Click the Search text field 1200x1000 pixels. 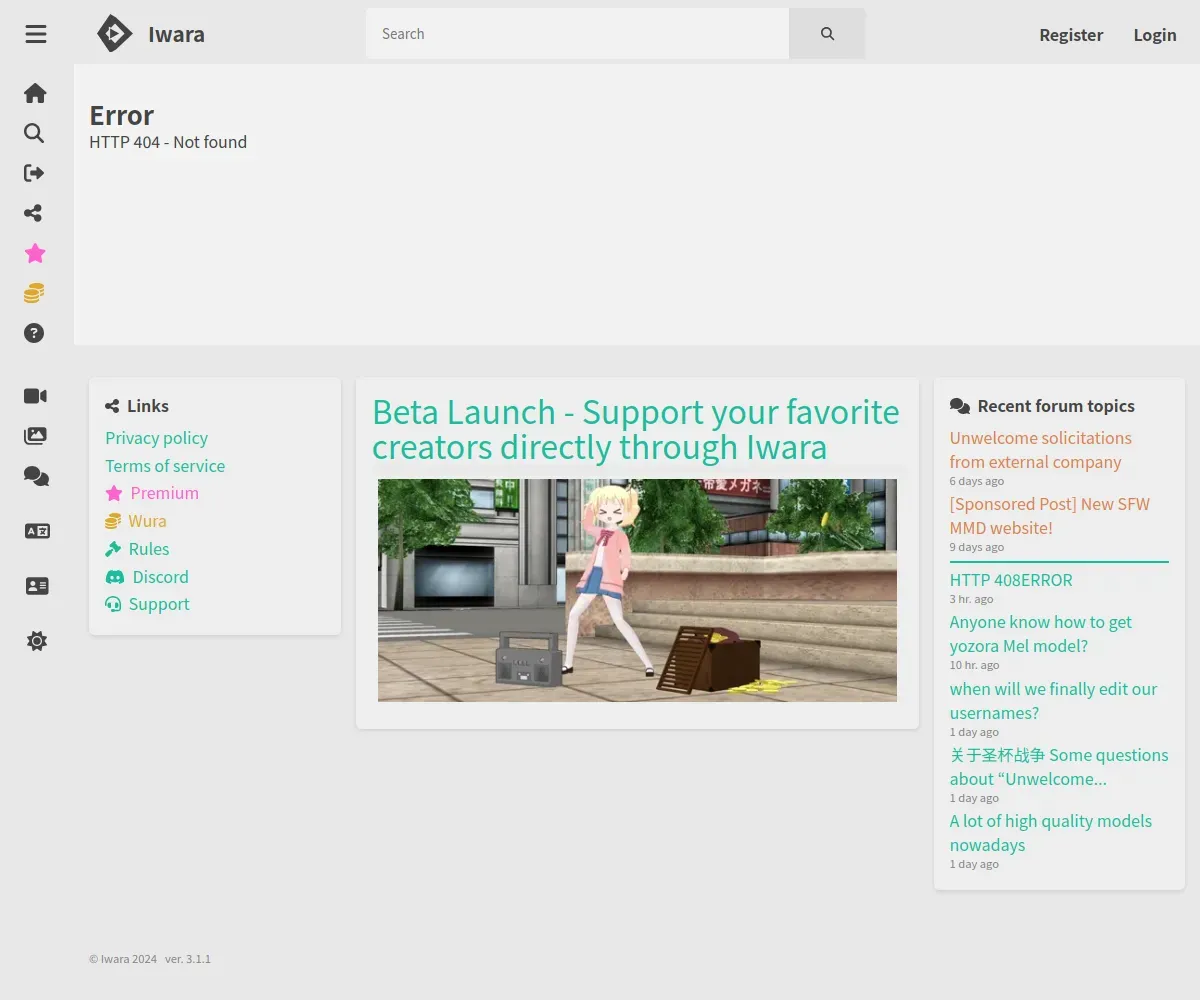click(577, 34)
